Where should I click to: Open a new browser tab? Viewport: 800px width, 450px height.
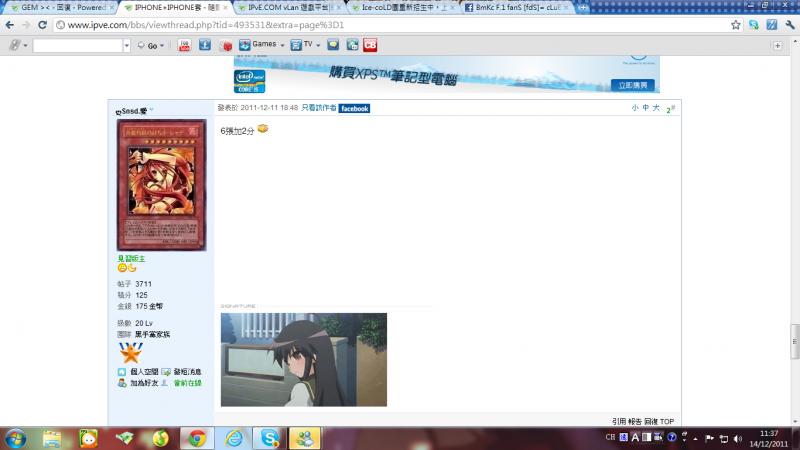(583, 7)
